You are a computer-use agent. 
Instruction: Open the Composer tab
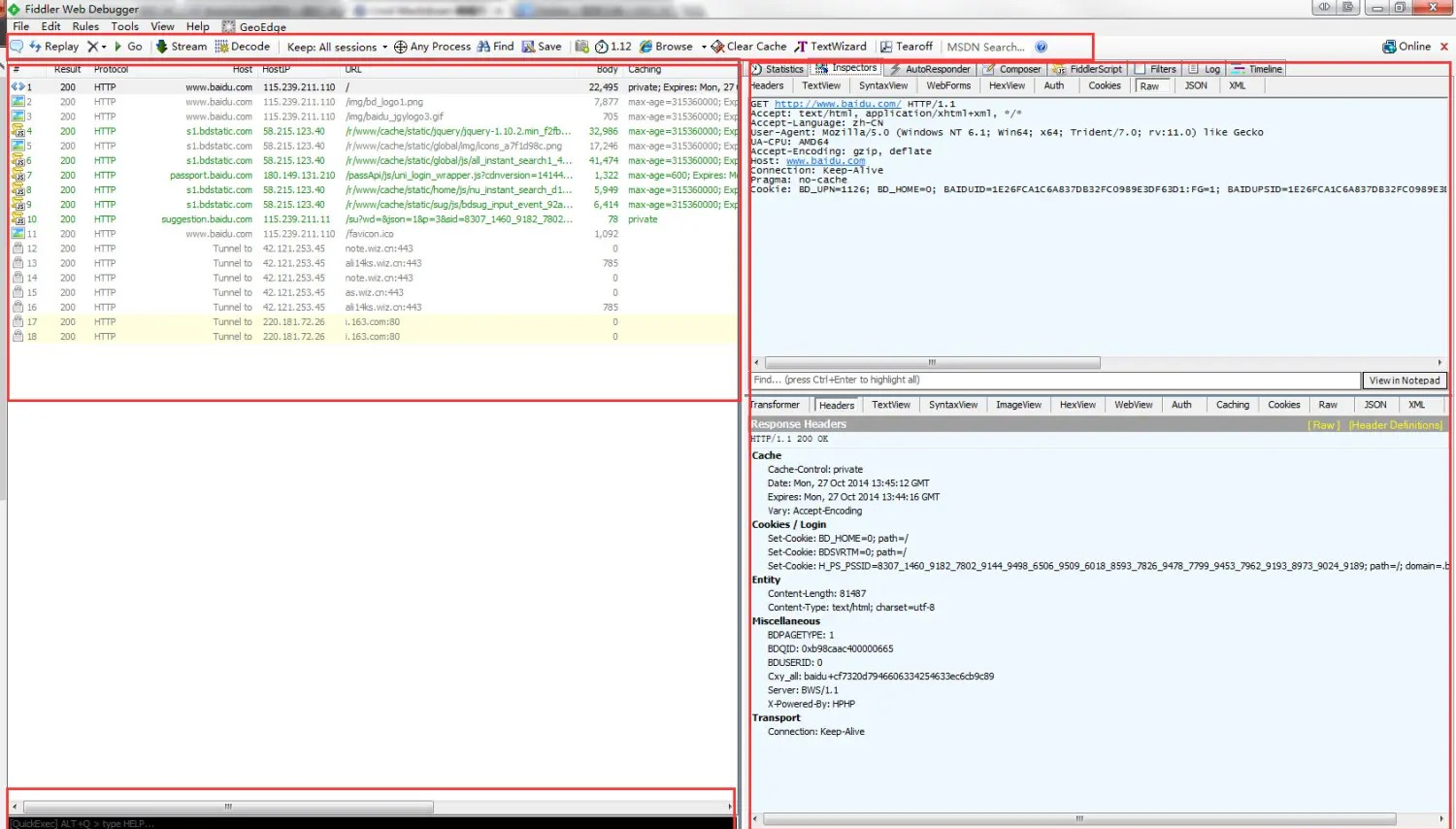(x=1012, y=69)
